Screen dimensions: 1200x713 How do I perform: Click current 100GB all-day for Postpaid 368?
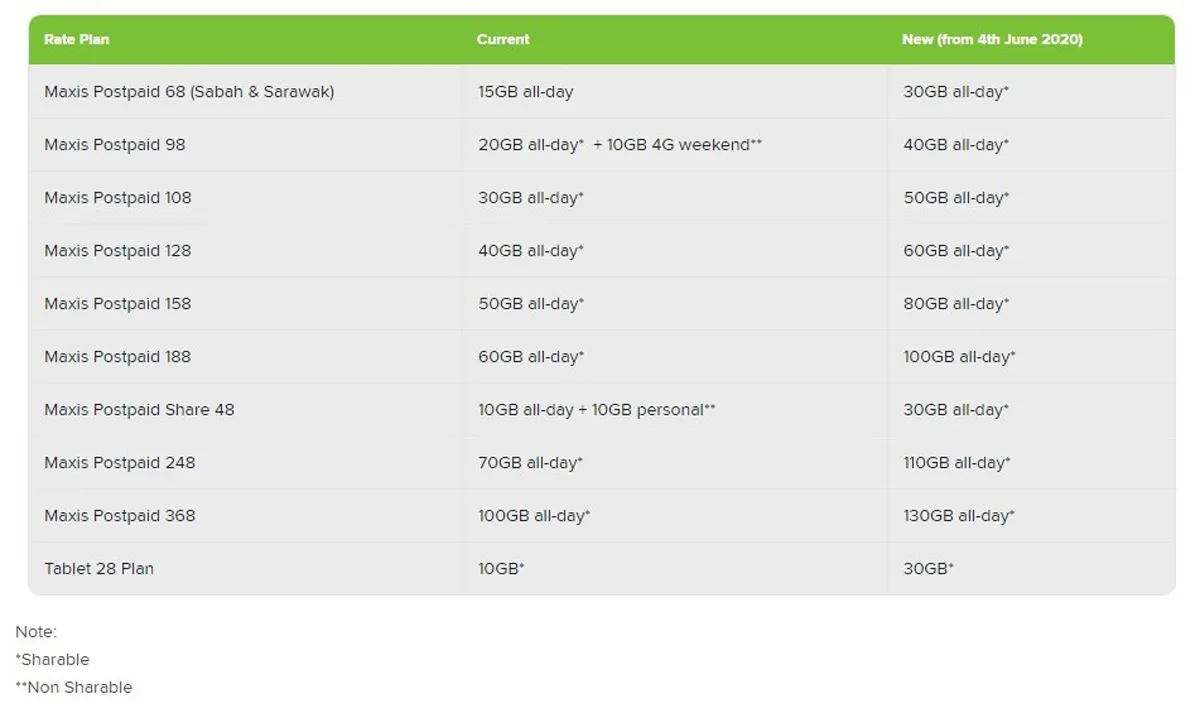pos(534,516)
